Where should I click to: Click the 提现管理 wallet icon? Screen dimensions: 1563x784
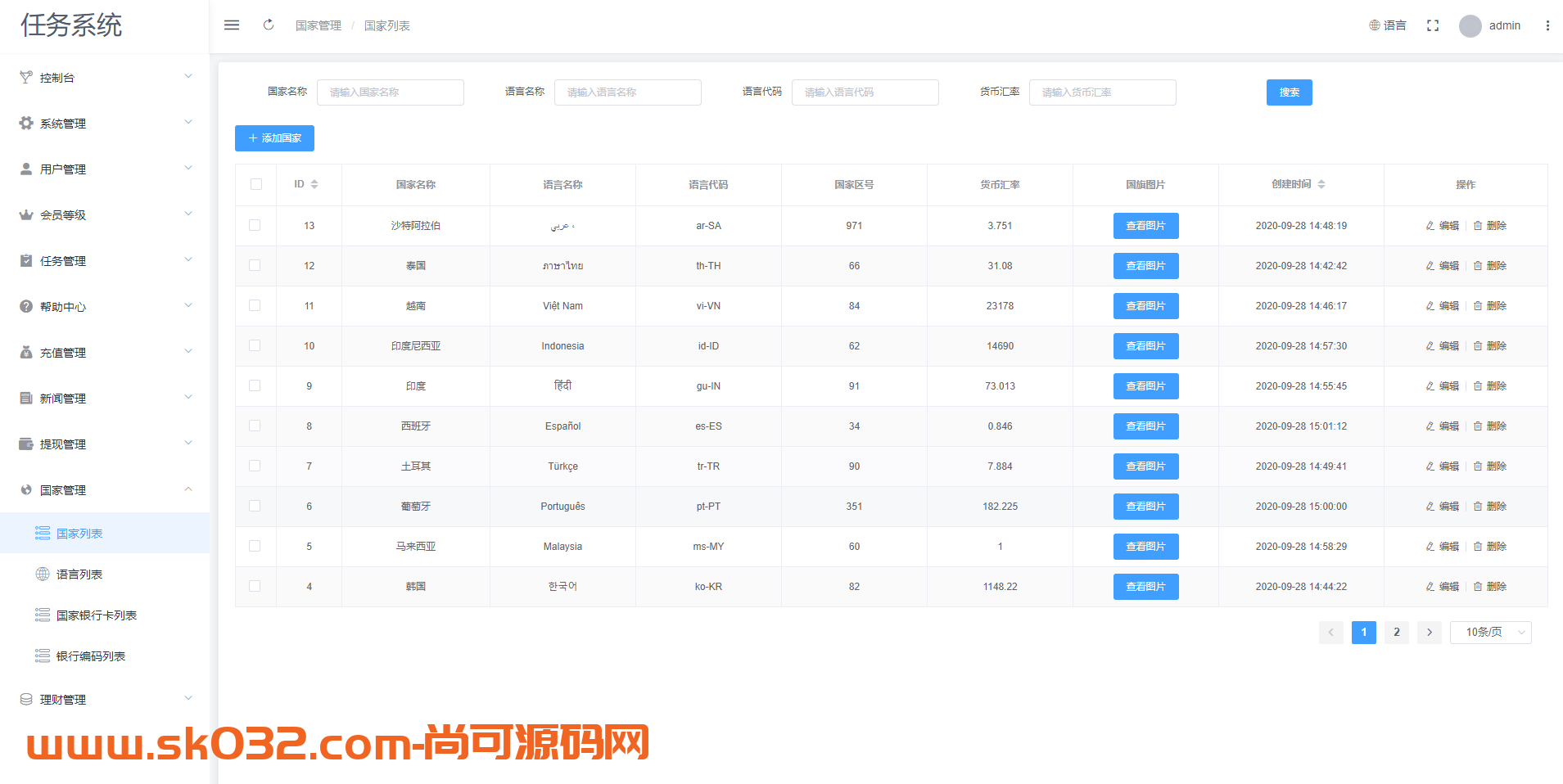[x=26, y=444]
